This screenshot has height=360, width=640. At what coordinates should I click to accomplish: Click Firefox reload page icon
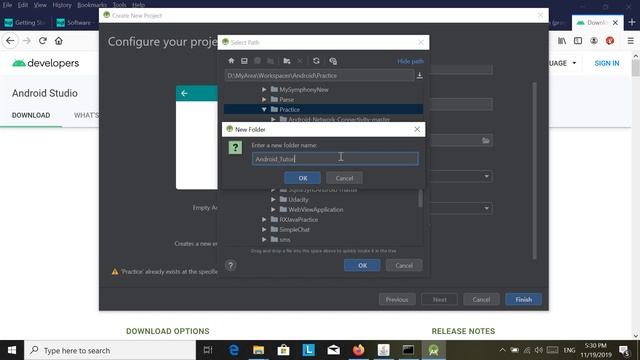tap(42, 41)
